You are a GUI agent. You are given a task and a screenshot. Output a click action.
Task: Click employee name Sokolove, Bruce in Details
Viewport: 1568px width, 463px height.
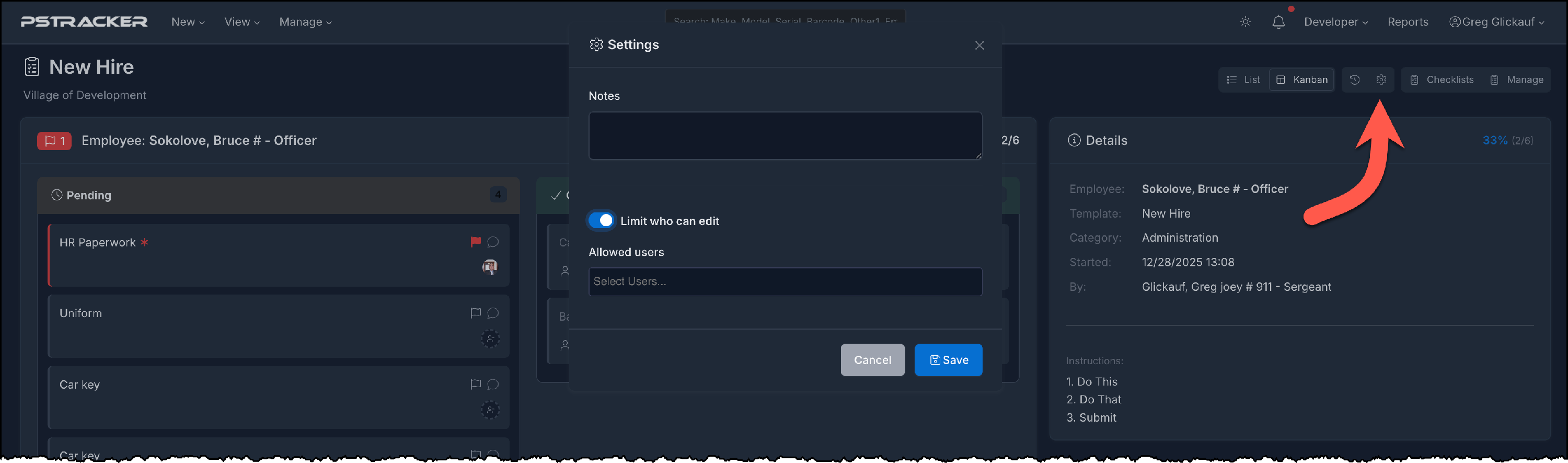tap(1214, 189)
